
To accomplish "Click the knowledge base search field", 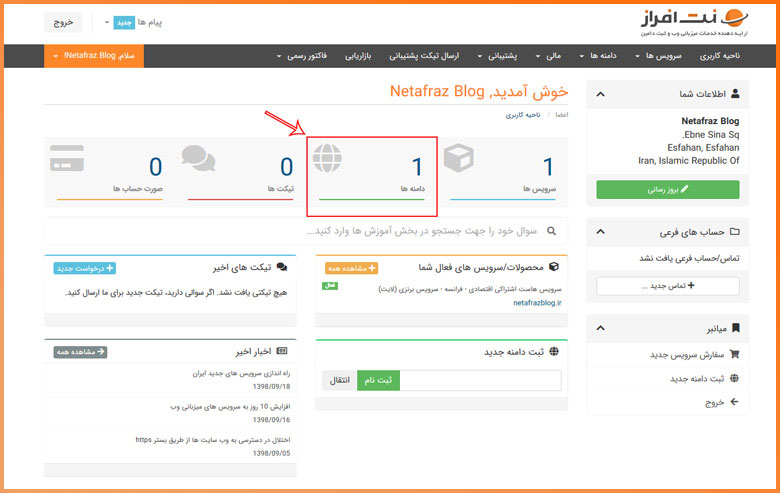I will tap(306, 231).
